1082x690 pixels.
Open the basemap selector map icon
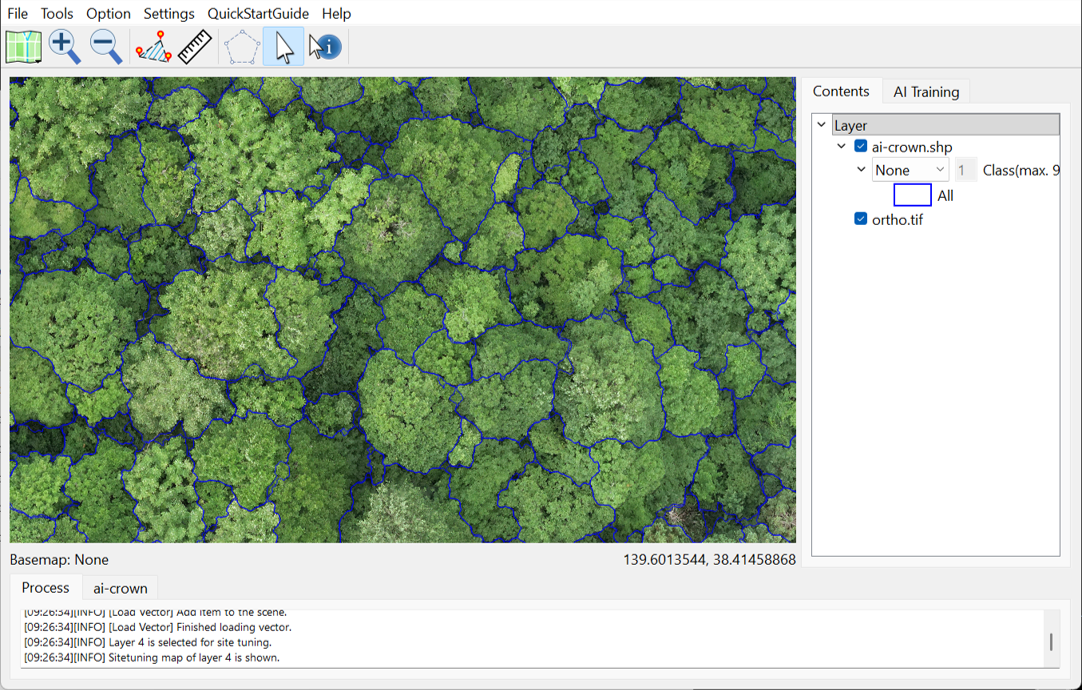coord(23,47)
